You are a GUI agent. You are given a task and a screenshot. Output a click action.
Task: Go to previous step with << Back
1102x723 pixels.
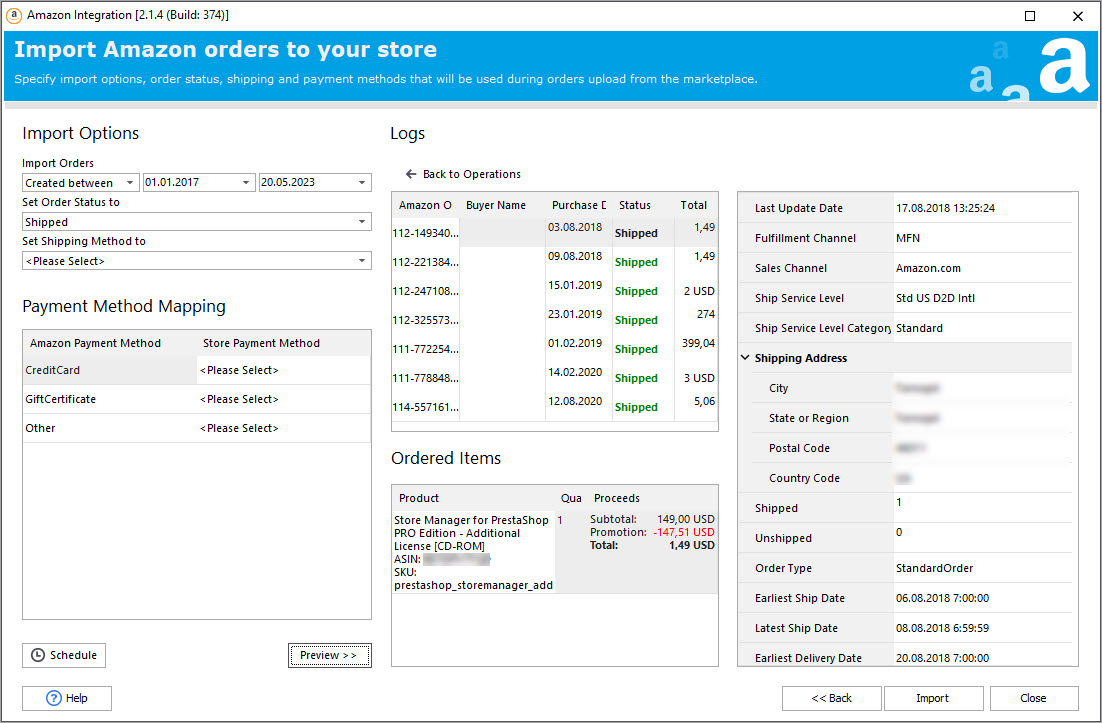coord(831,698)
